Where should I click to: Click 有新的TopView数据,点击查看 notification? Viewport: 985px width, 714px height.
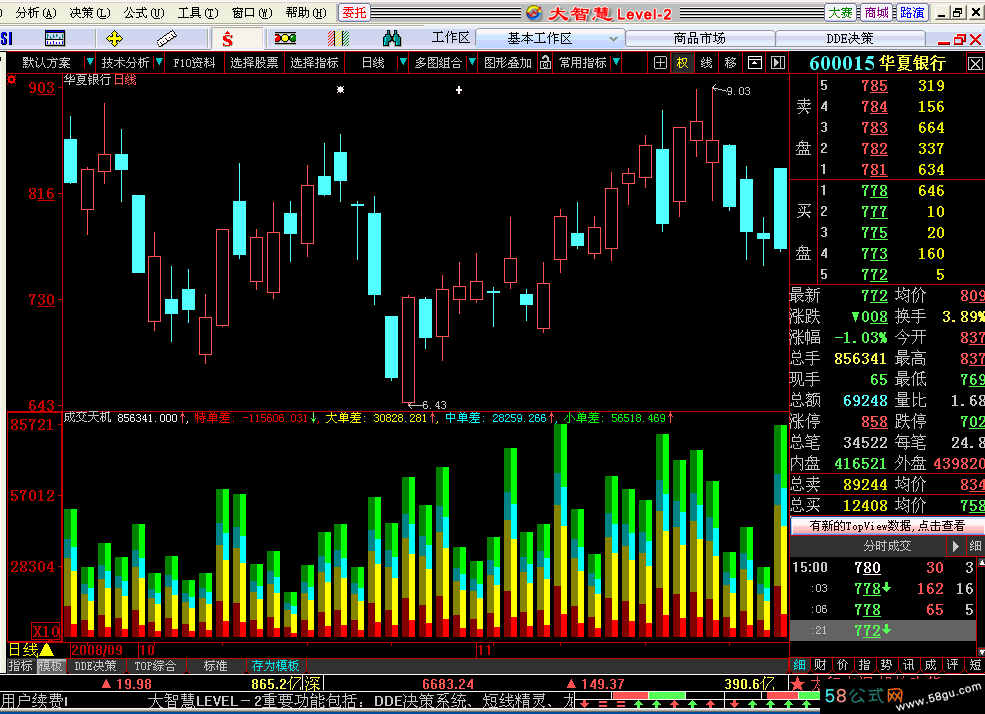tap(886, 526)
